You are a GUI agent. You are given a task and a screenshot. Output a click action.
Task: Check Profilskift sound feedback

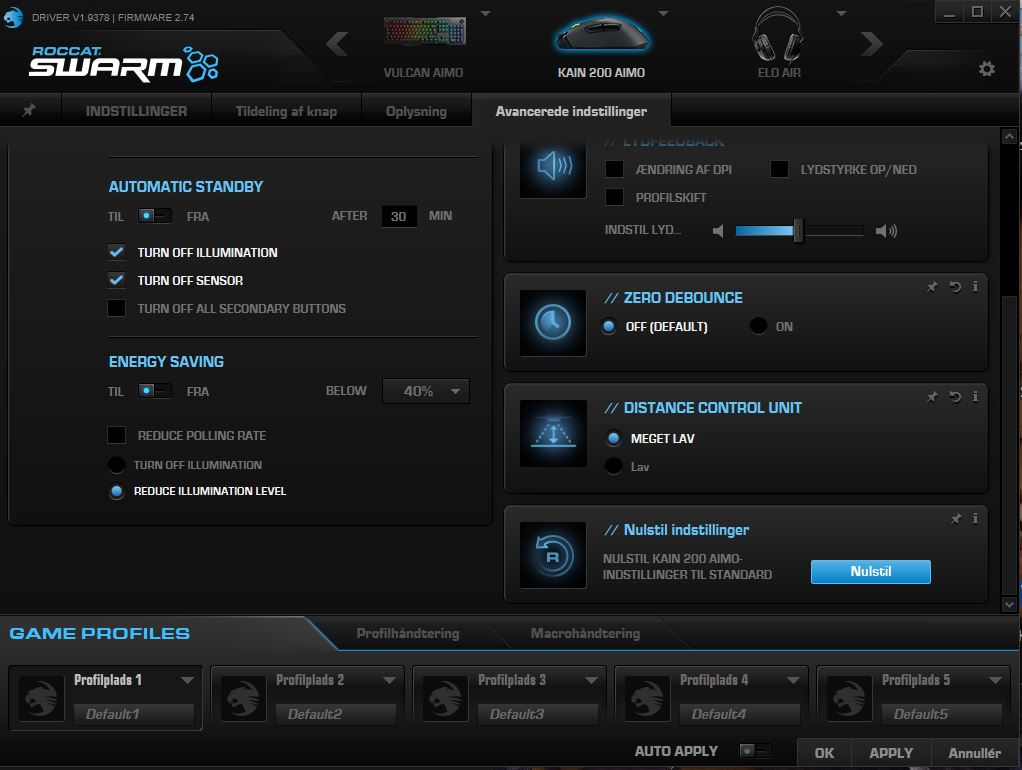[x=615, y=197]
